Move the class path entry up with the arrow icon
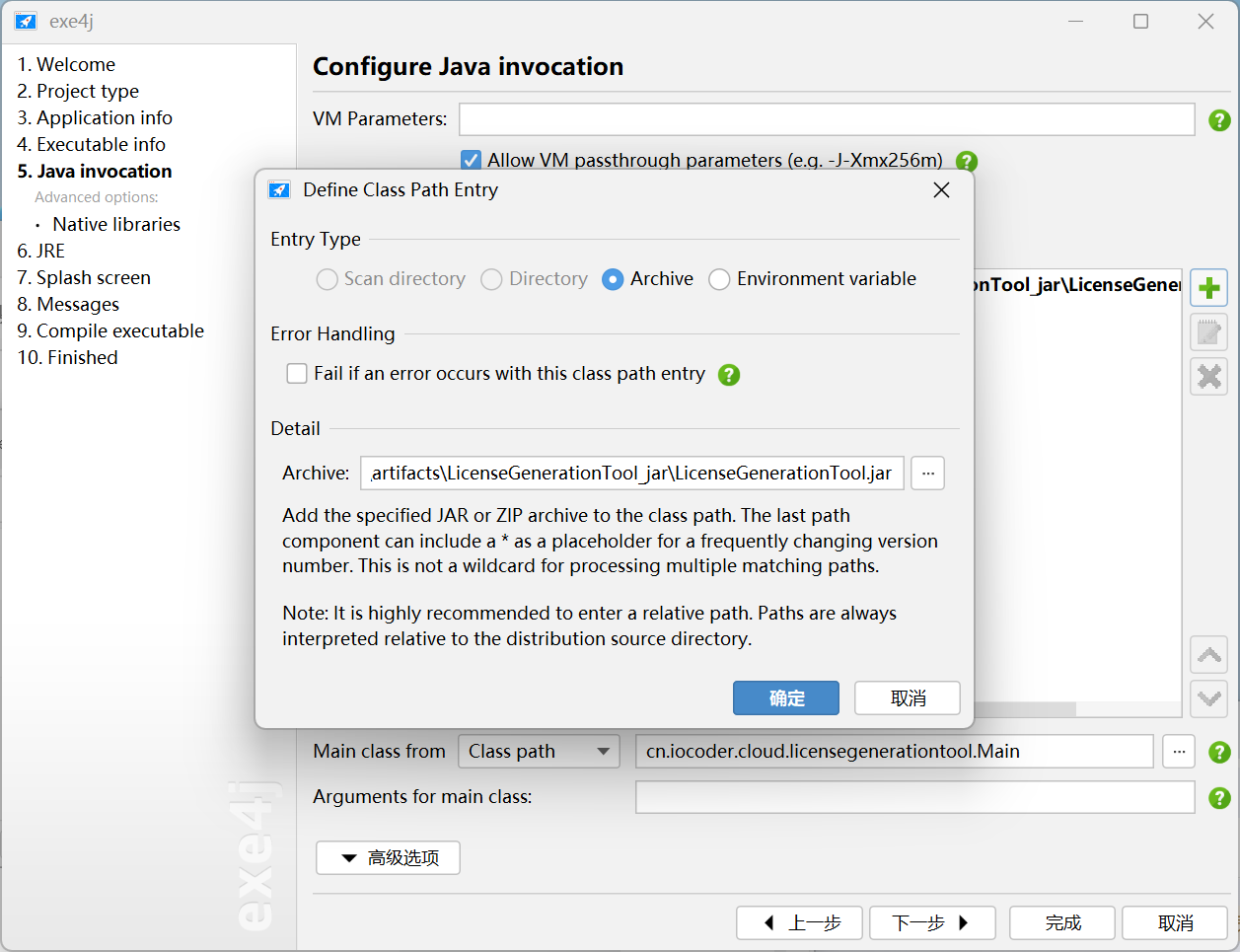 click(1208, 654)
